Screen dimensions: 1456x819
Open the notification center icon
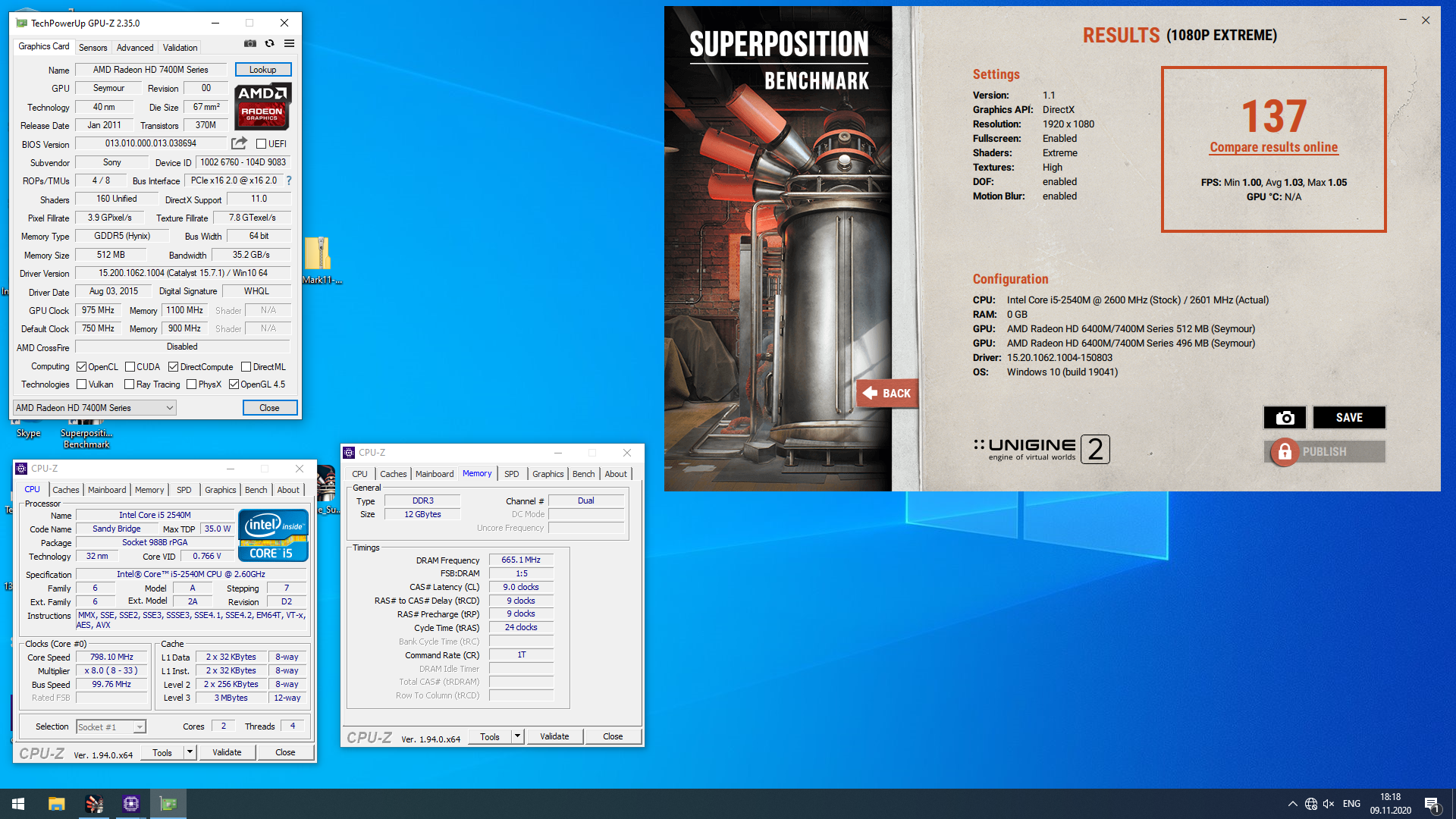pyautogui.click(x=1432, y=804)
